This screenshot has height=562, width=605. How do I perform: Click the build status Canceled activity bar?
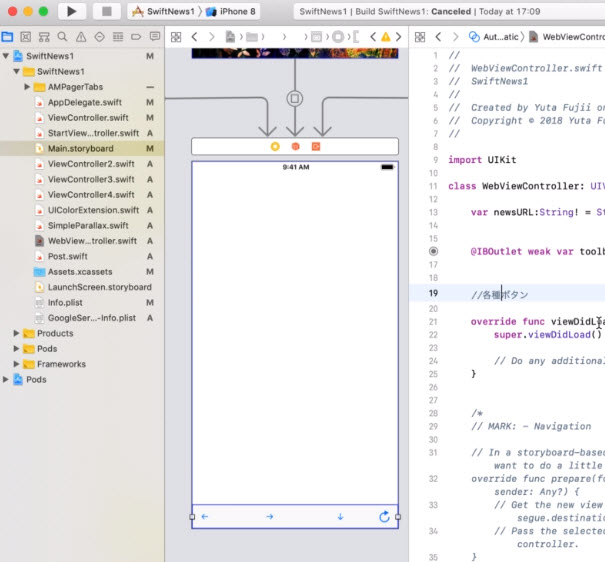[x=449, y=12]
